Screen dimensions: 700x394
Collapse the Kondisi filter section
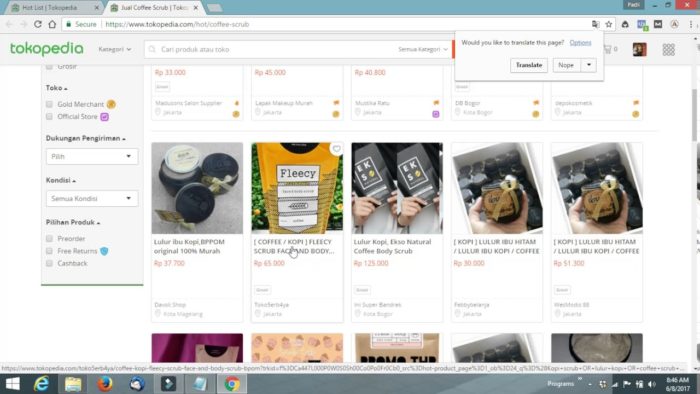coord(61,180)
